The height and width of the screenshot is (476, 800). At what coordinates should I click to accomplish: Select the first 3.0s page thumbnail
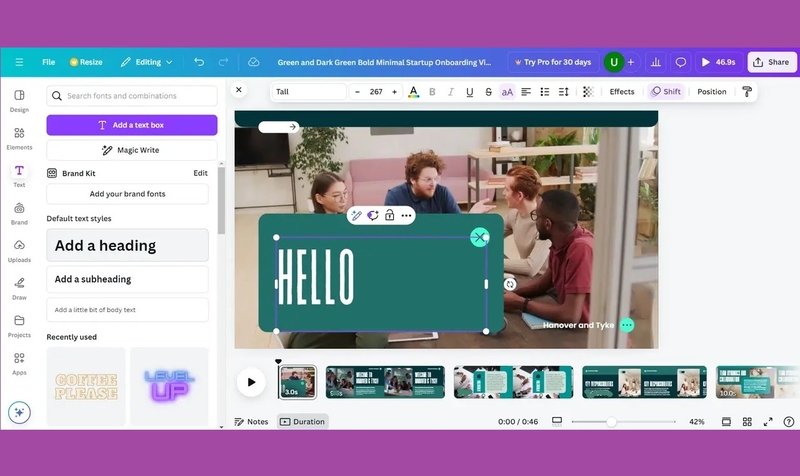pyautogui.click(x=298, y=382)
